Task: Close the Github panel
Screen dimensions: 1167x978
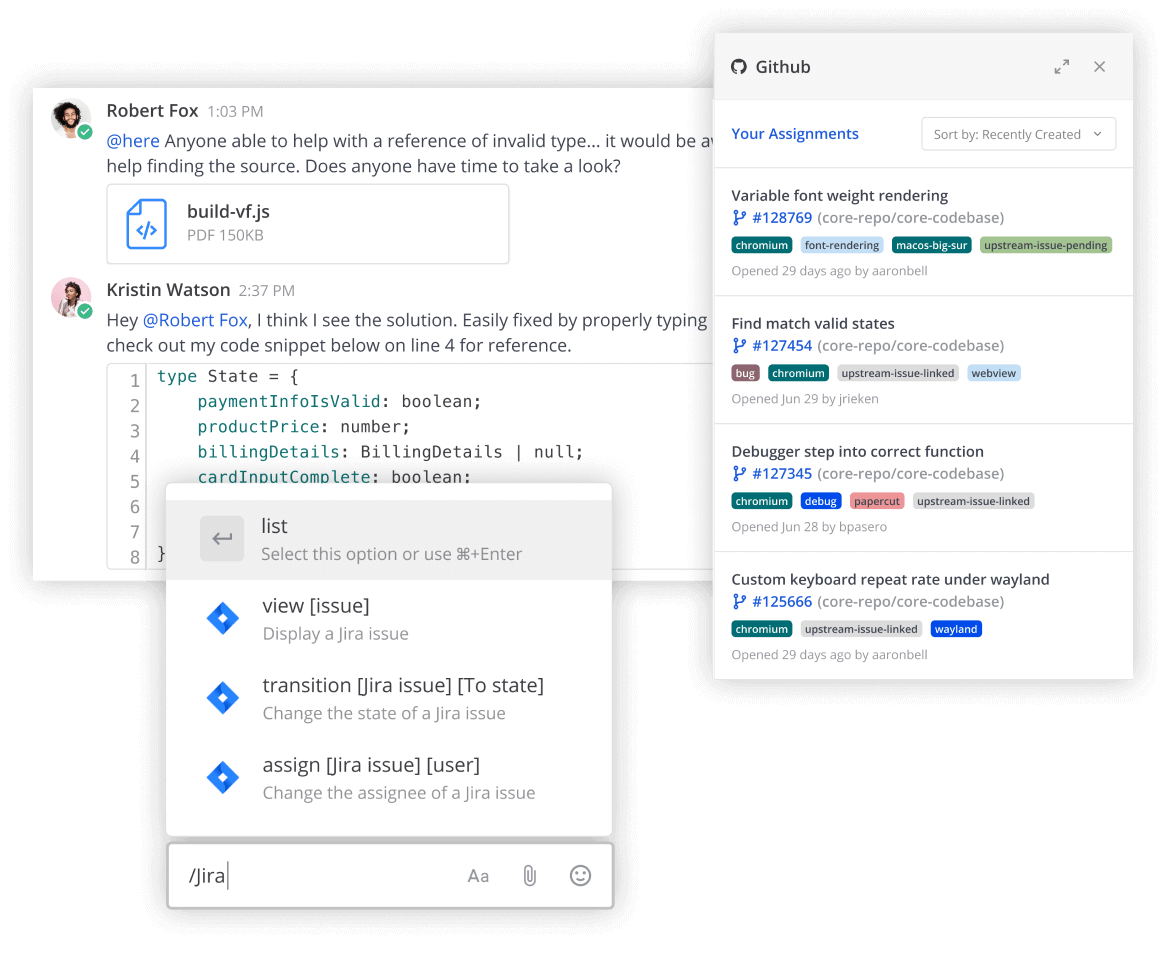Action: 1099,67
